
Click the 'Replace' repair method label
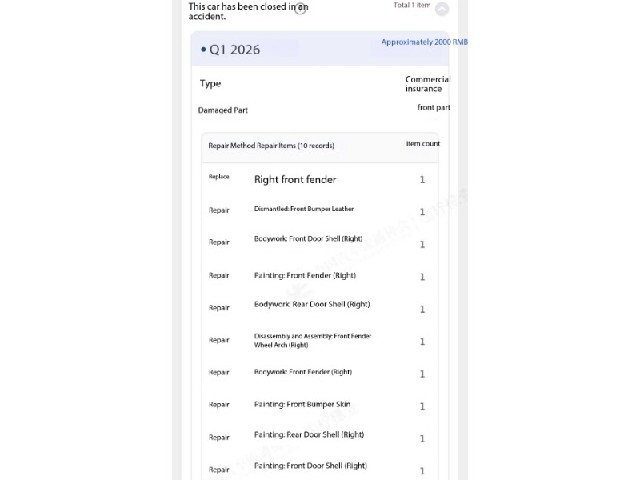[219, 176]
